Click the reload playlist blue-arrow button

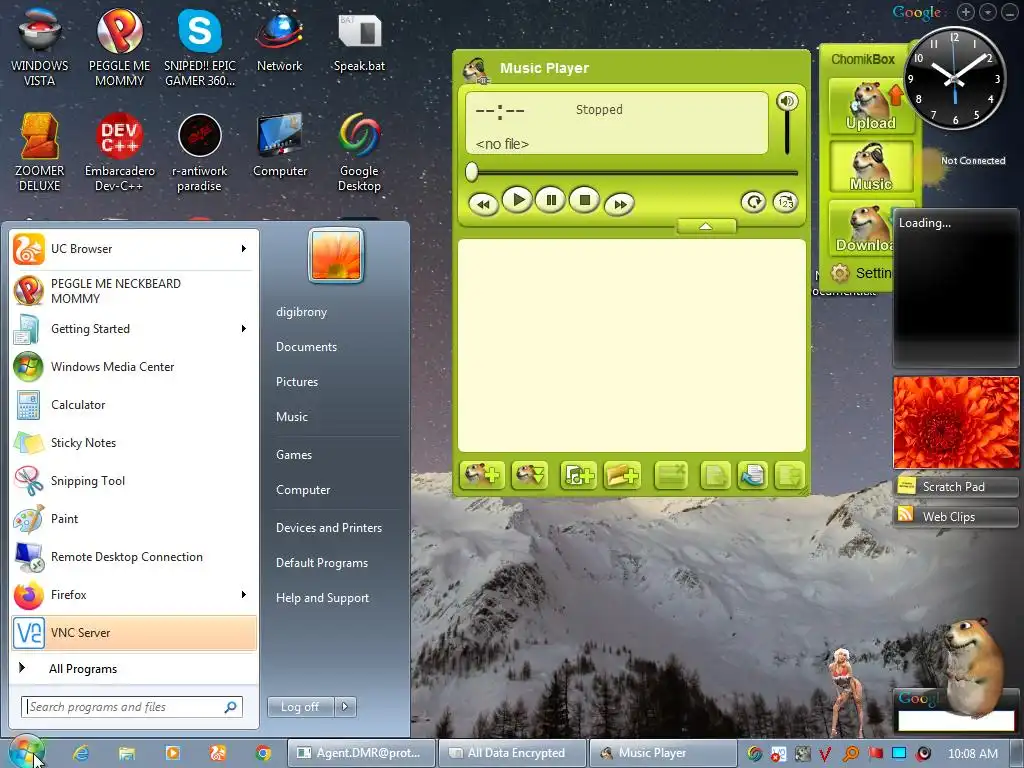pos(752,475)
